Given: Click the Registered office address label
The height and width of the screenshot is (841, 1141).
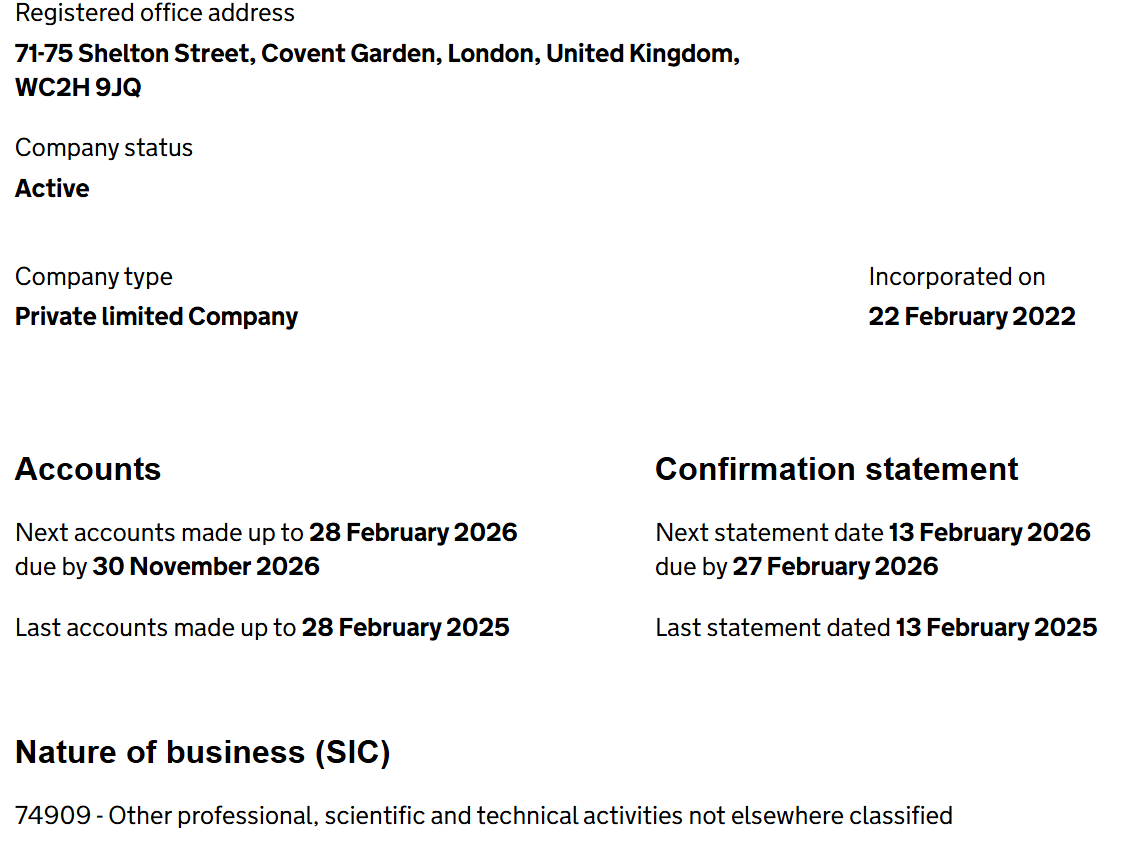Looking at the screenshot, I should (154, 13).
